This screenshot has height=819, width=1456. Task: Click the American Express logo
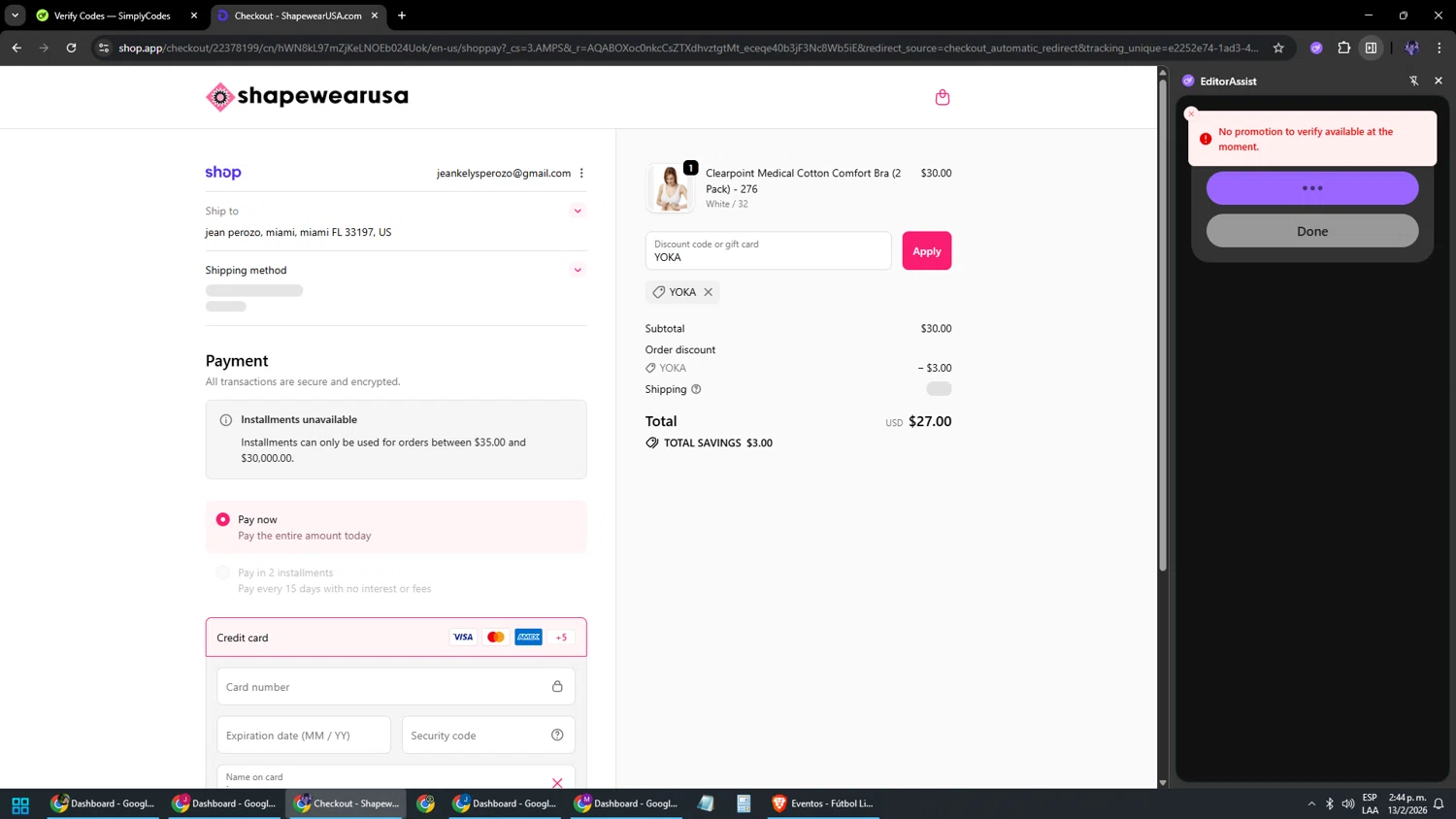[528, 638]
